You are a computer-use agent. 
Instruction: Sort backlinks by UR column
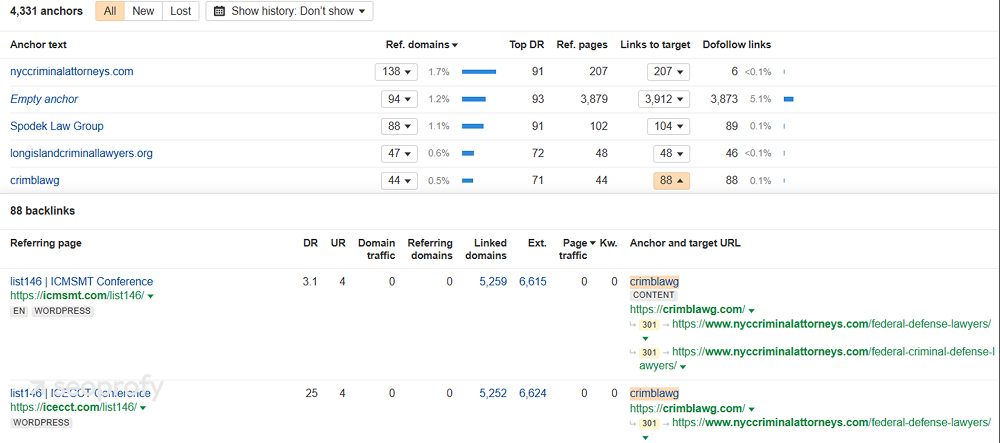[x=338, y=243]
